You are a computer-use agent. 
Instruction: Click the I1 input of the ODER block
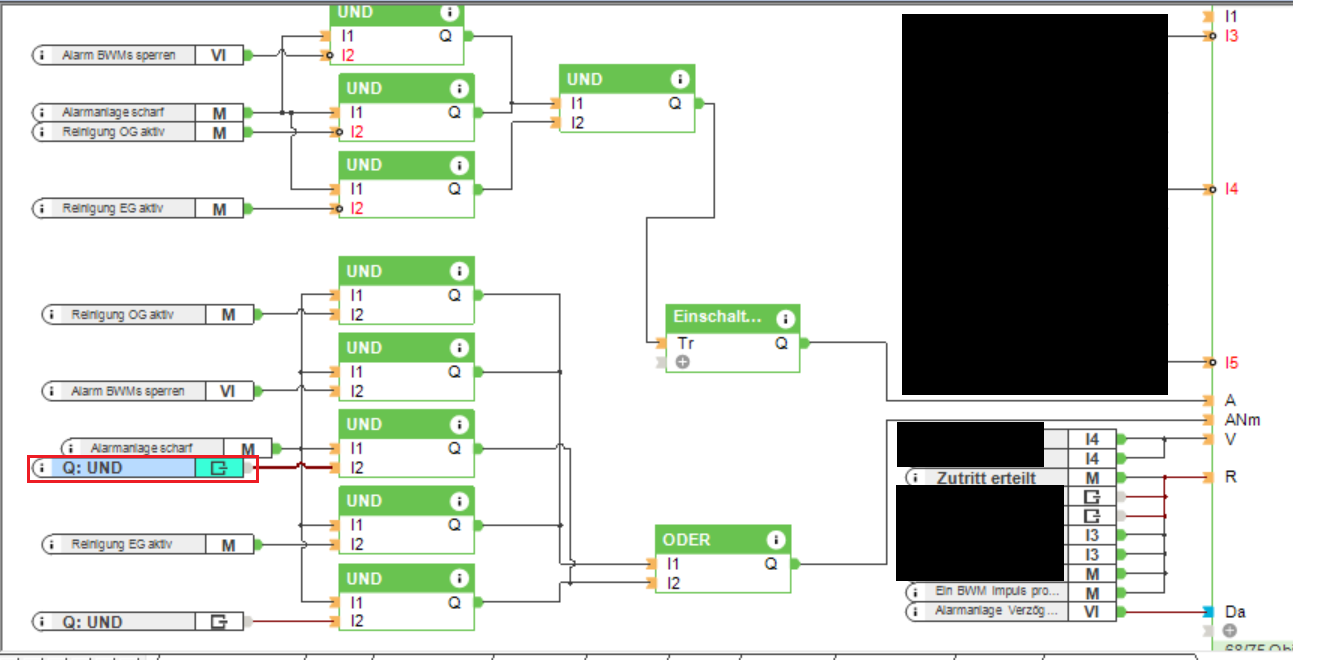click(673, 564)
